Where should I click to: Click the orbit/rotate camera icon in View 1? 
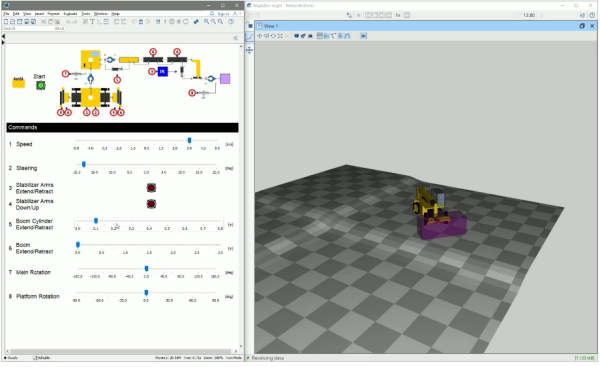(x=273, y=36)
